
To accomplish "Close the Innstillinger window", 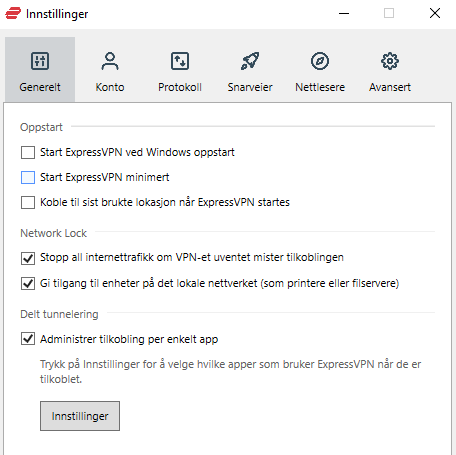I will pyautogui.click(x=435, y=14).
